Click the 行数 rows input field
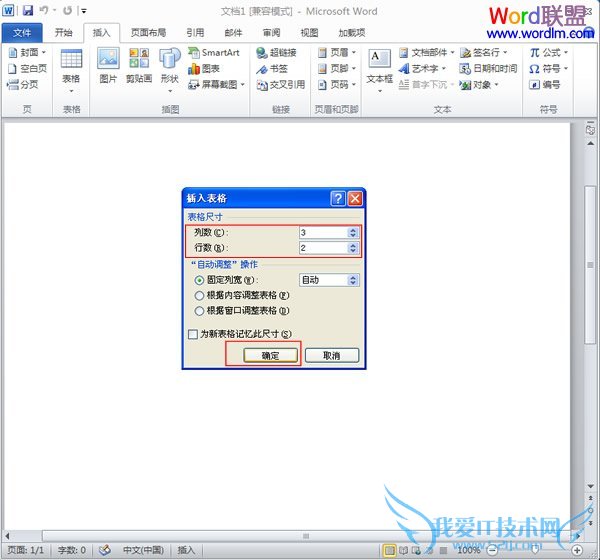 323,248
